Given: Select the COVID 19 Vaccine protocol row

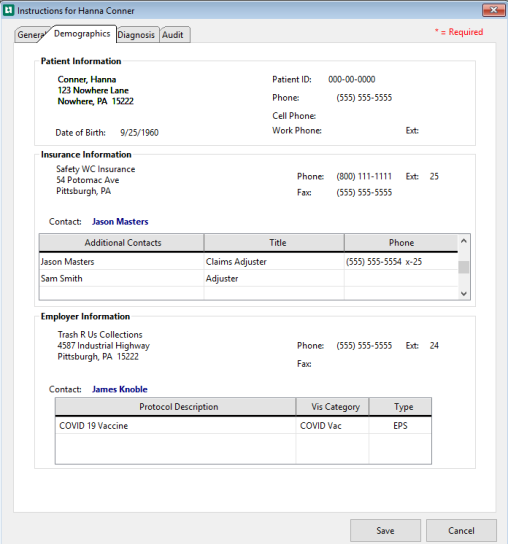Looking at the screenshot, I should [243, 425].
